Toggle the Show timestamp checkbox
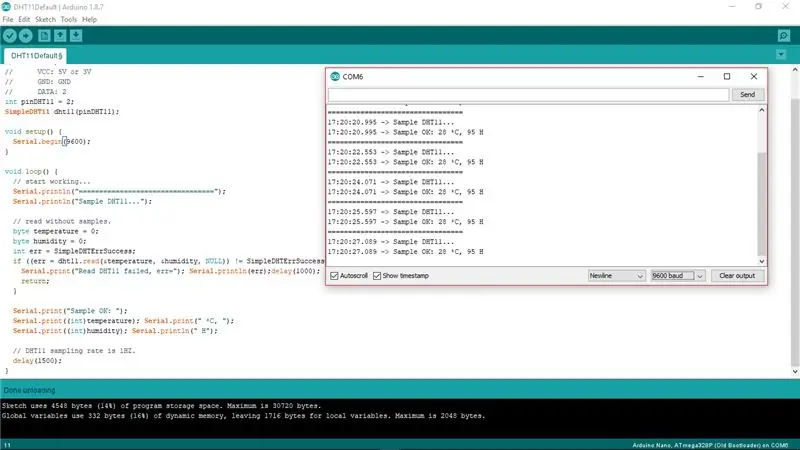 pyautogui.click(x=377, y=276)
